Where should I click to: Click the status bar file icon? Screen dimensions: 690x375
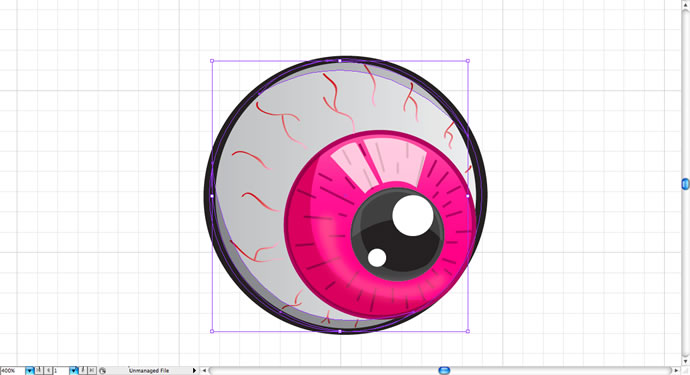103,371
